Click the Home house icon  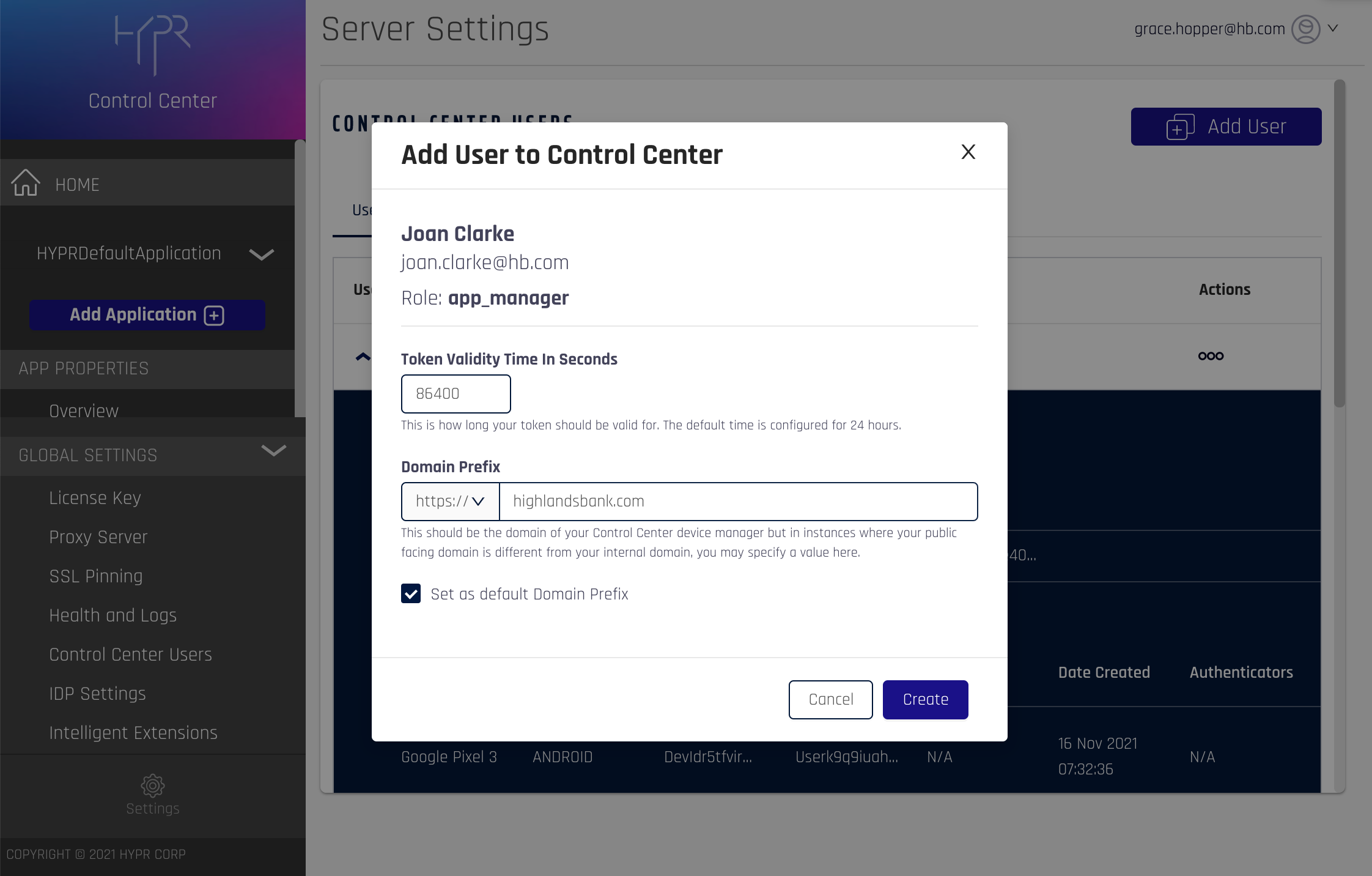pyautogui.click(x=26, y=183)
